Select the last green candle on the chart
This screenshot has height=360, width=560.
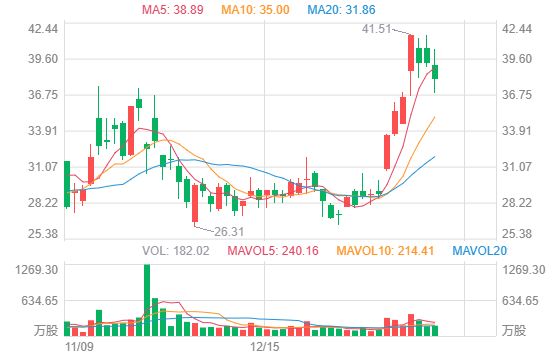click(x=435, y=72)
